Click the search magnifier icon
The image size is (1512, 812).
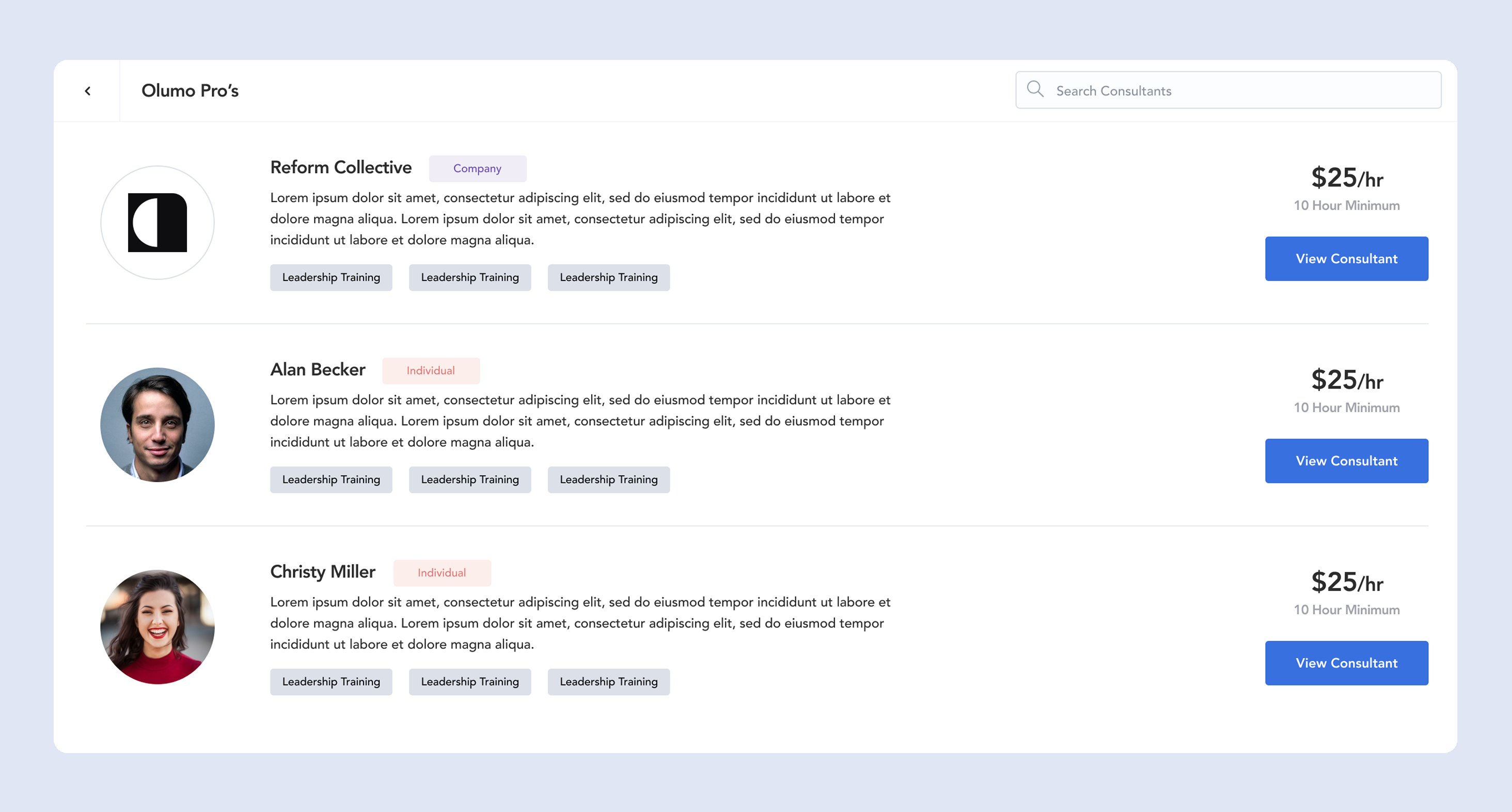point(1035,89)
